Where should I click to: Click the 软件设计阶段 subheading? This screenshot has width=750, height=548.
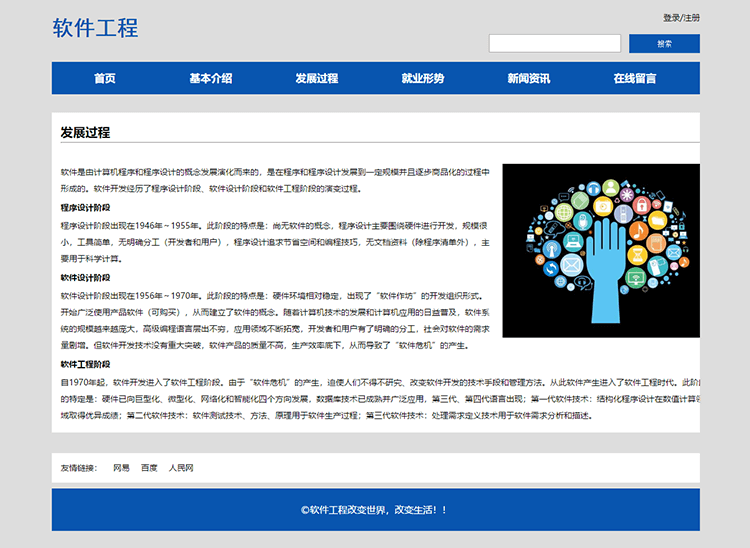[85, 278]
